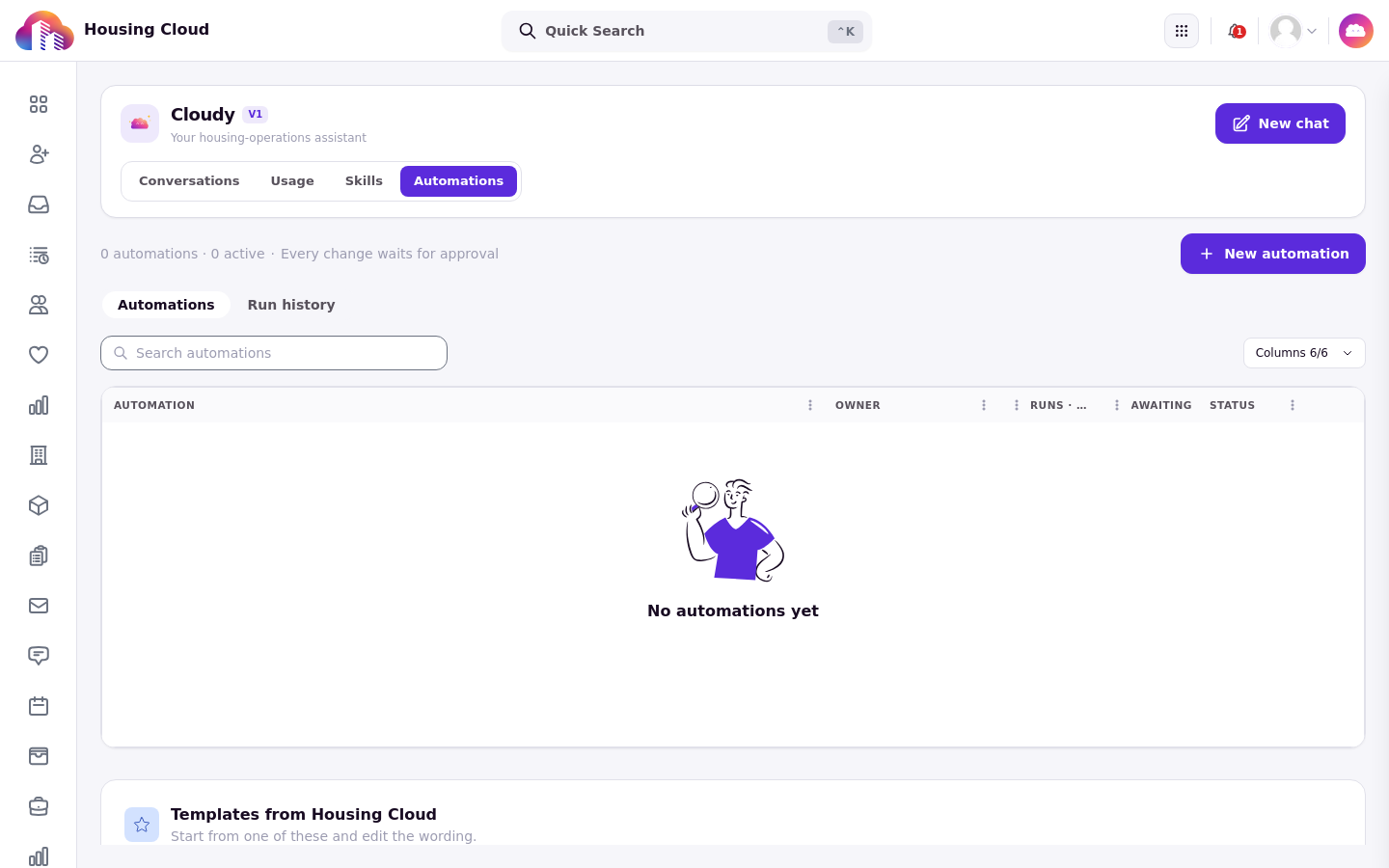Open the calendar icon in sidebar
This screenshot has height=868, width=1389.
coord(39,706)
